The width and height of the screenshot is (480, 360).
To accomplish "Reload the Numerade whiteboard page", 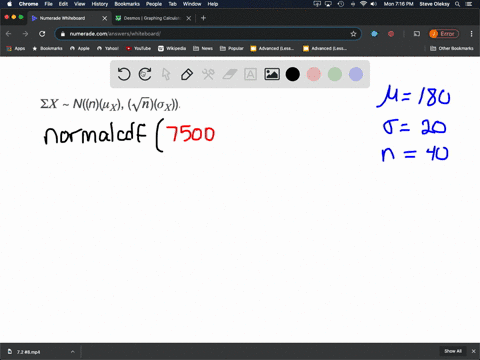I will [42, 34].
